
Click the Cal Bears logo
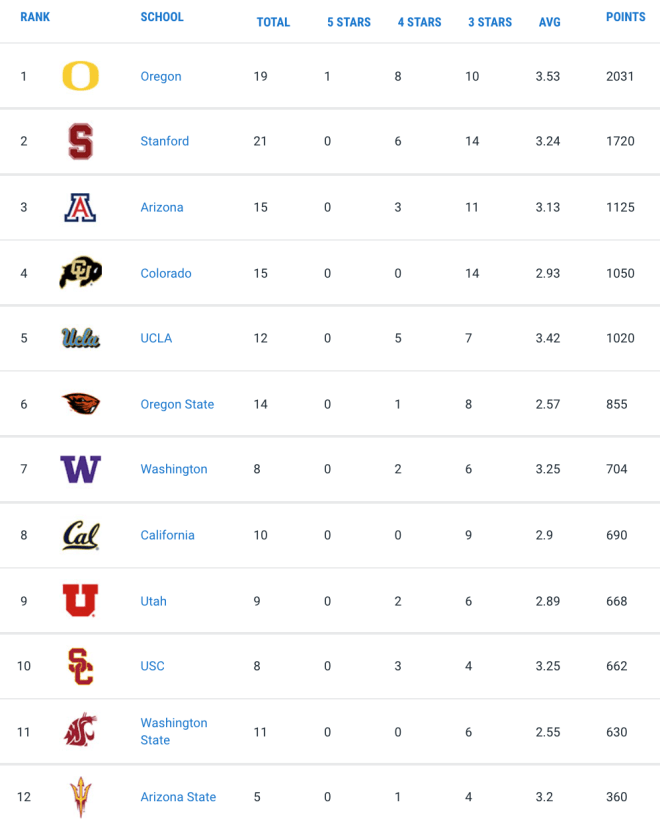(x=80, y=535)
